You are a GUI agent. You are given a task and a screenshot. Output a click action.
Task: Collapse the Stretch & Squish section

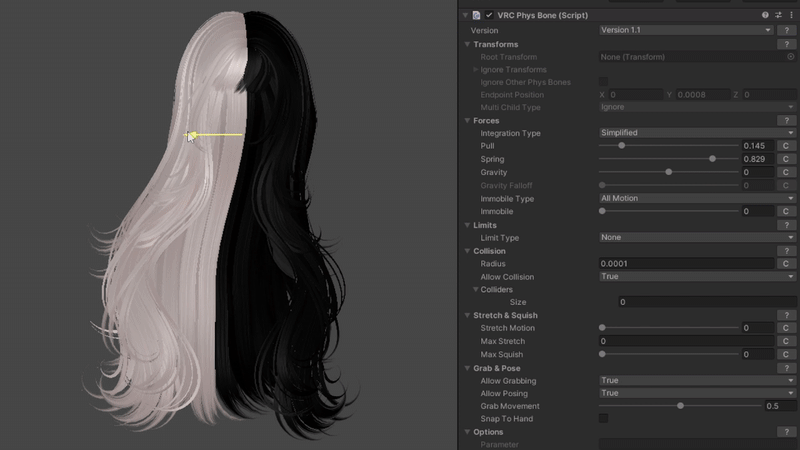point(467,316)
